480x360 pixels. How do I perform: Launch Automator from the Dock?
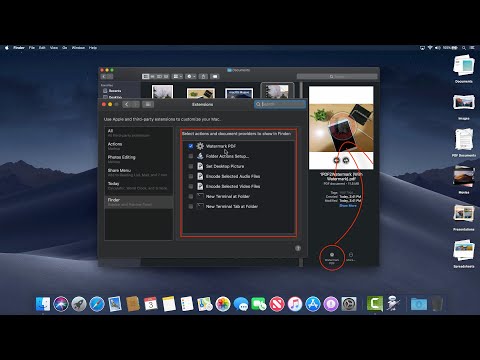393,304
